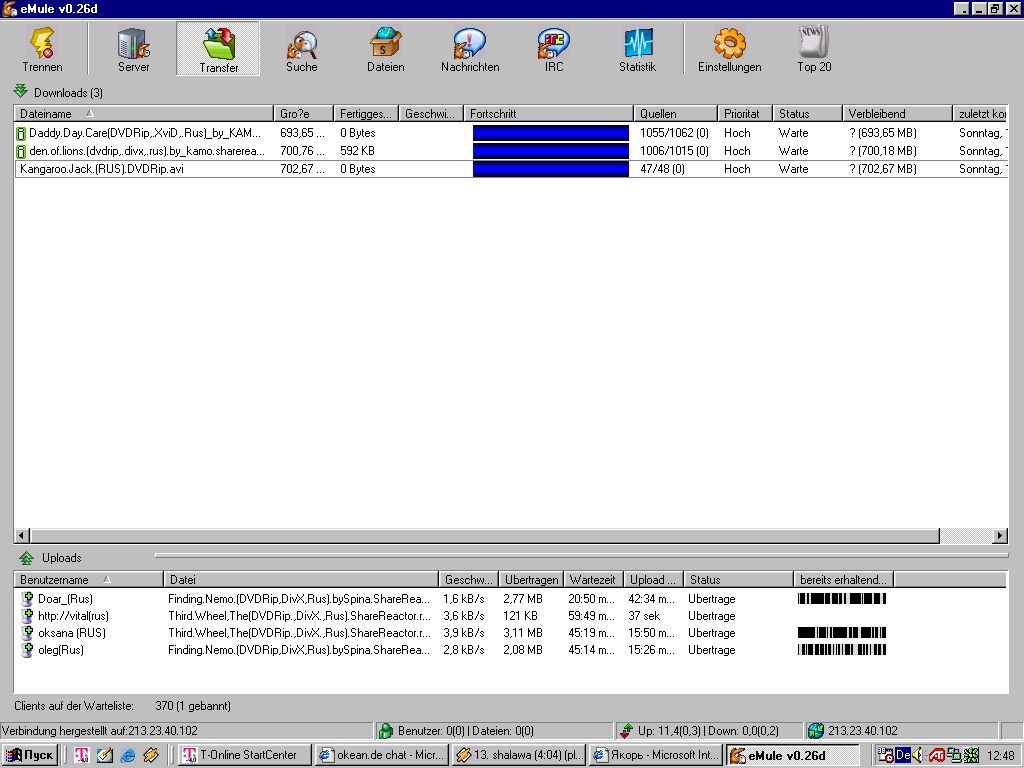Sort downloads by Status column header

807,114
